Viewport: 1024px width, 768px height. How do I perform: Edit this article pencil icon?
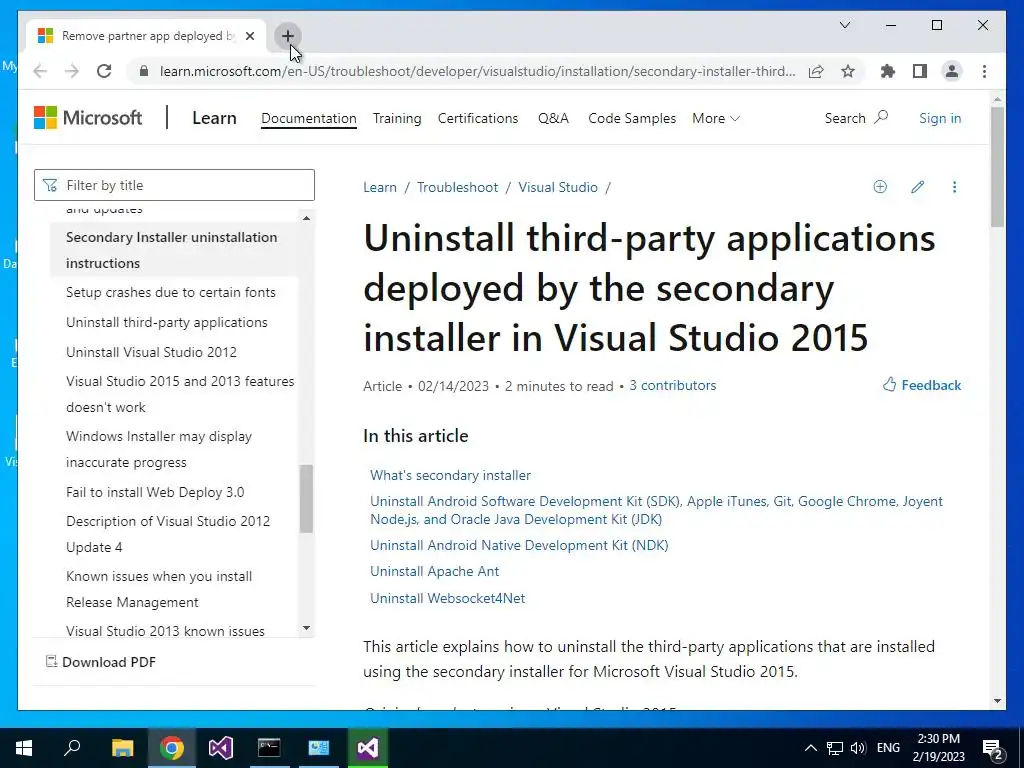[918, 187]
